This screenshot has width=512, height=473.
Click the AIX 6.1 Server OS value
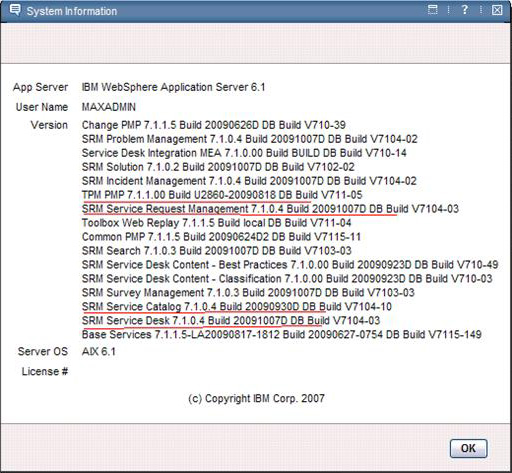coord(99,352)
